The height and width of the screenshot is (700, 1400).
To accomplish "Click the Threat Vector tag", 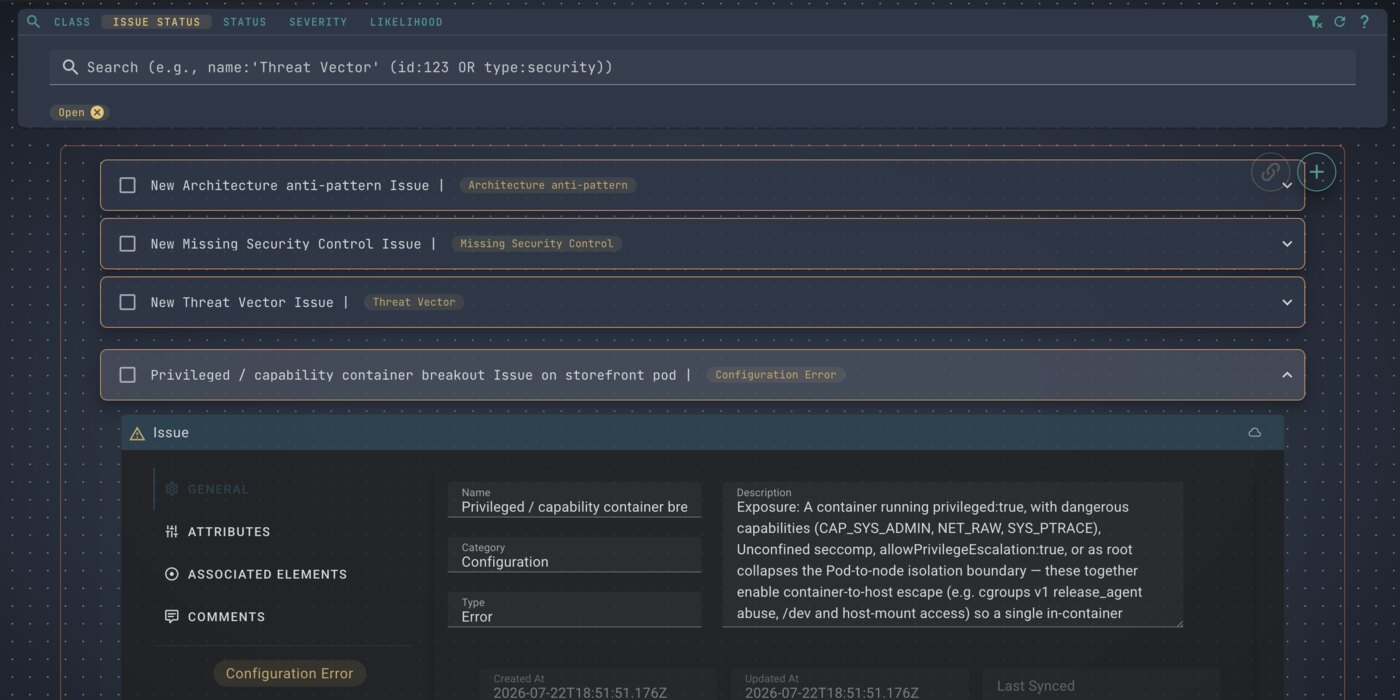I will (414, 302).
